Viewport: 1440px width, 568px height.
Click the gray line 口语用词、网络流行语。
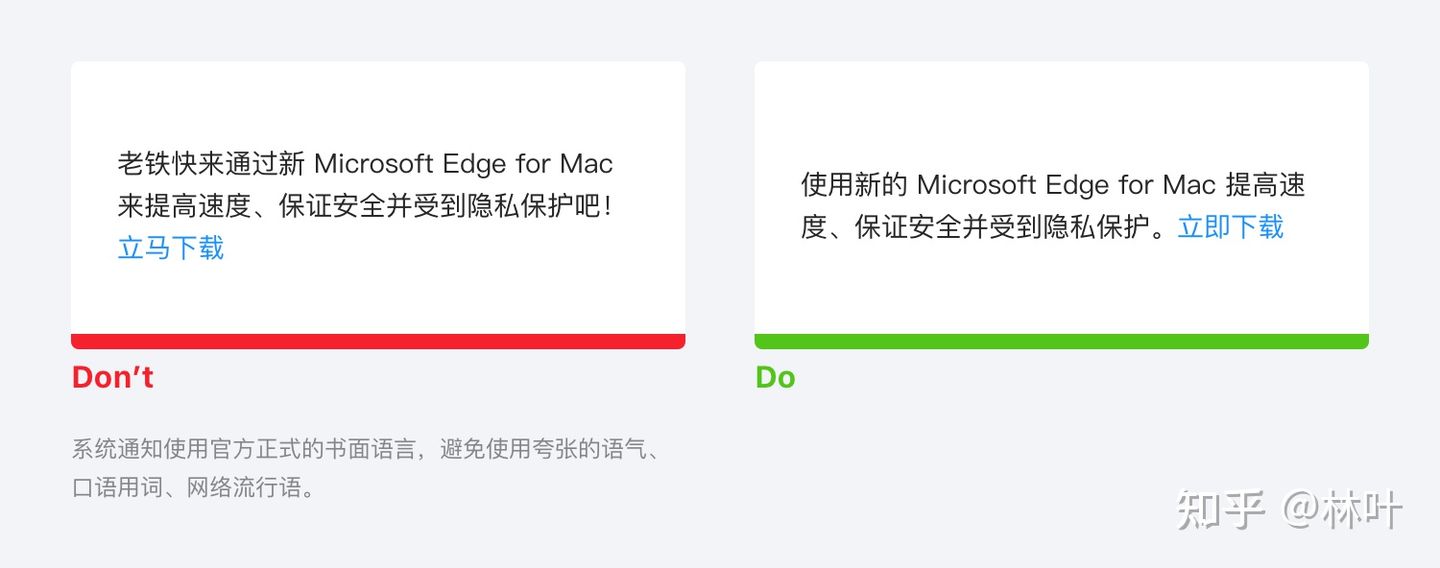click(194, 489)
